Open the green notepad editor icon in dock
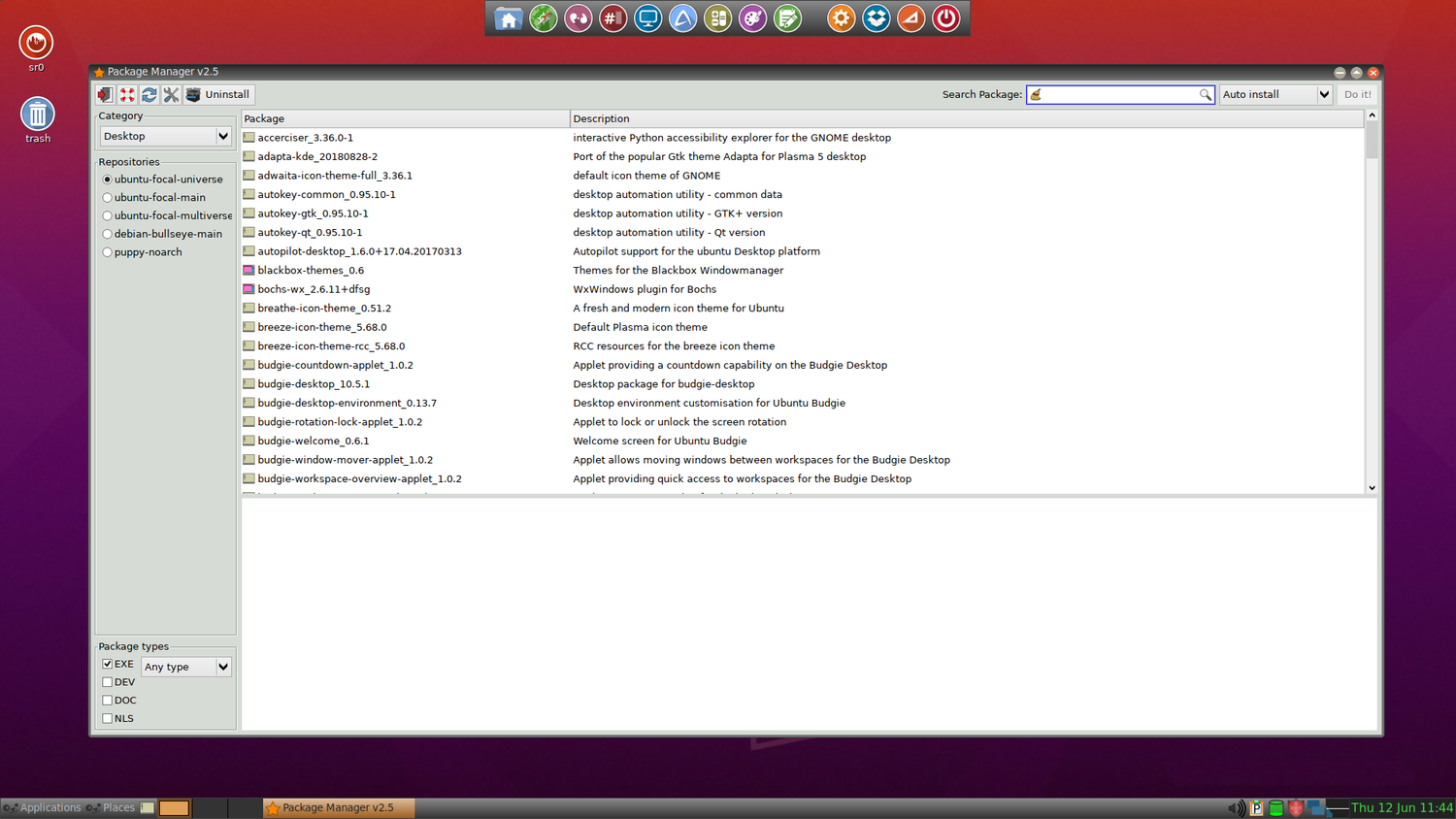Image resolution: width=1456 pixels, height=819 pixels. click(x=787, y=18)
